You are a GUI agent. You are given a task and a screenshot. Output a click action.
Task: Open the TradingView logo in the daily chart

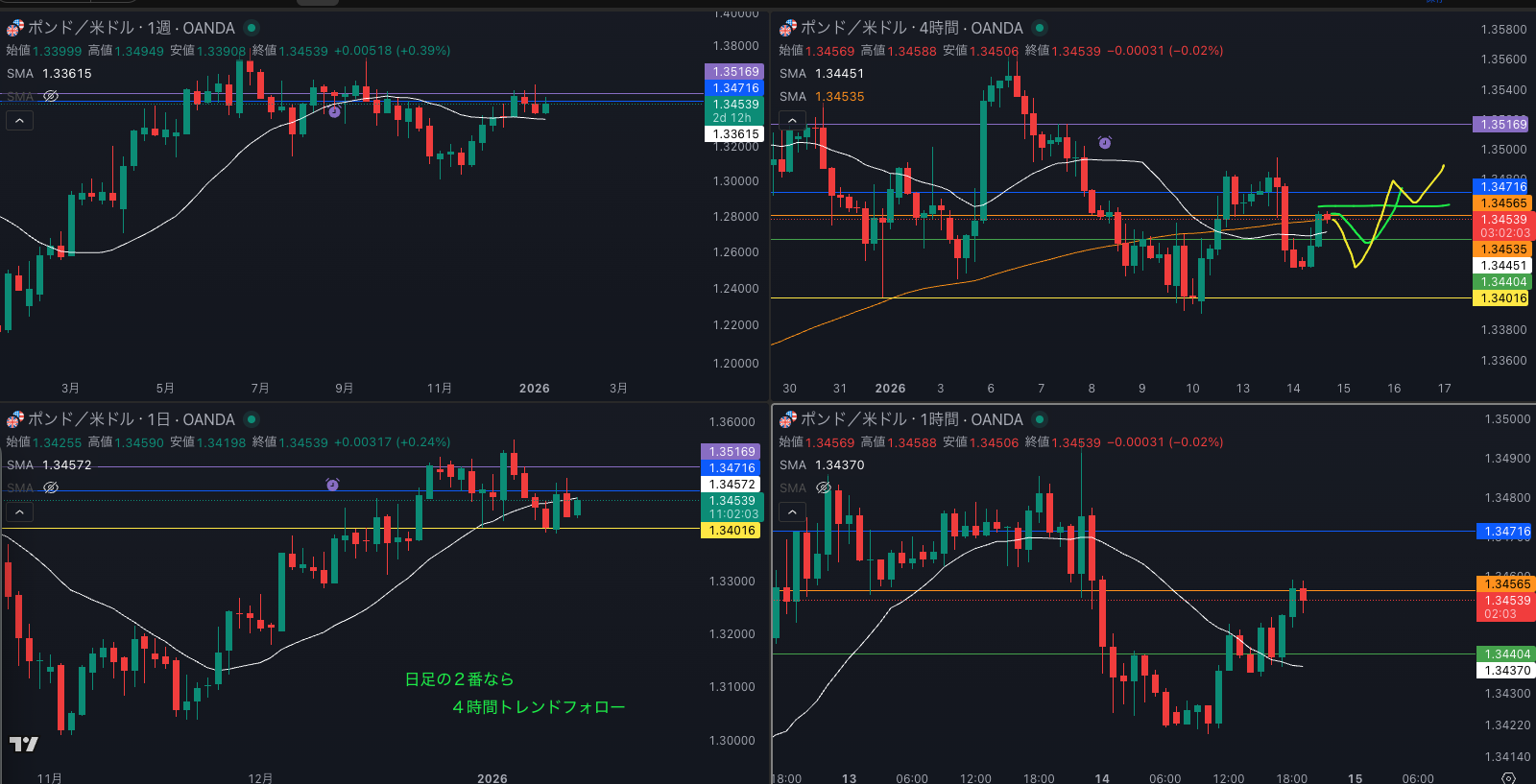[23, 744]
